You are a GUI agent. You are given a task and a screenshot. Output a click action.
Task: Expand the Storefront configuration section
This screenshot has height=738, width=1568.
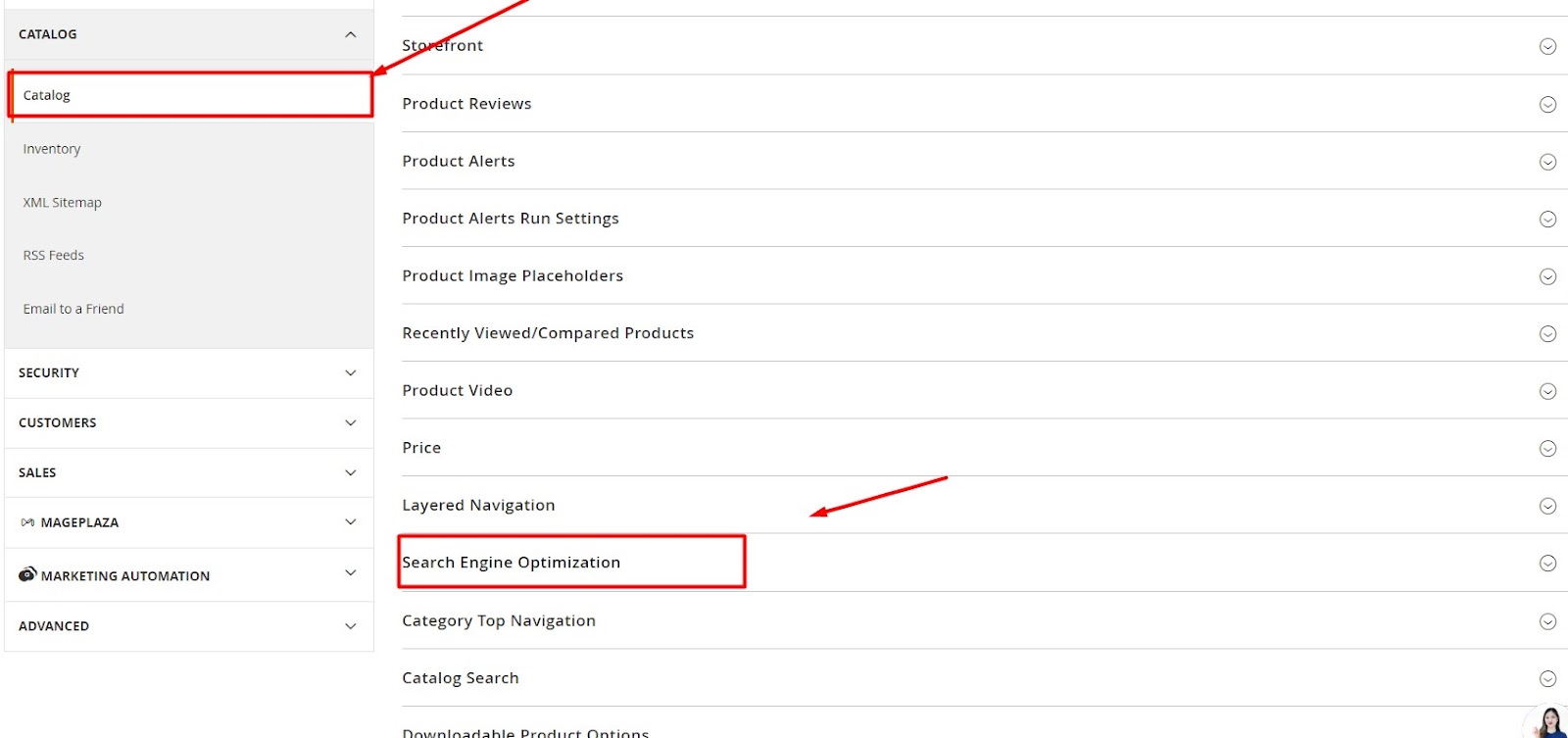click(x=1548, y=45)
